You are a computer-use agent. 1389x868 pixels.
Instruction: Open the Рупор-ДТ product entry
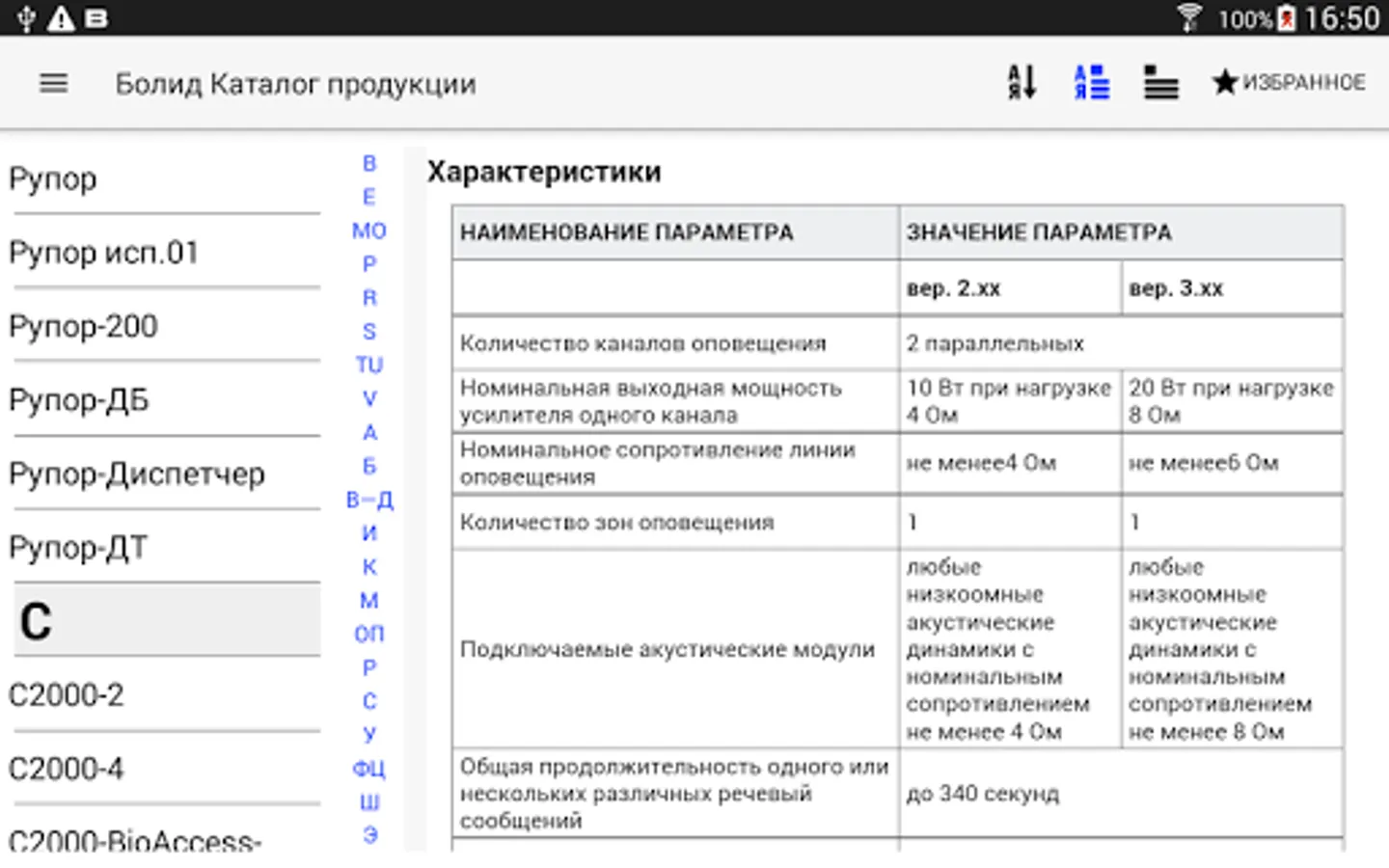click(x=164, y=548)
